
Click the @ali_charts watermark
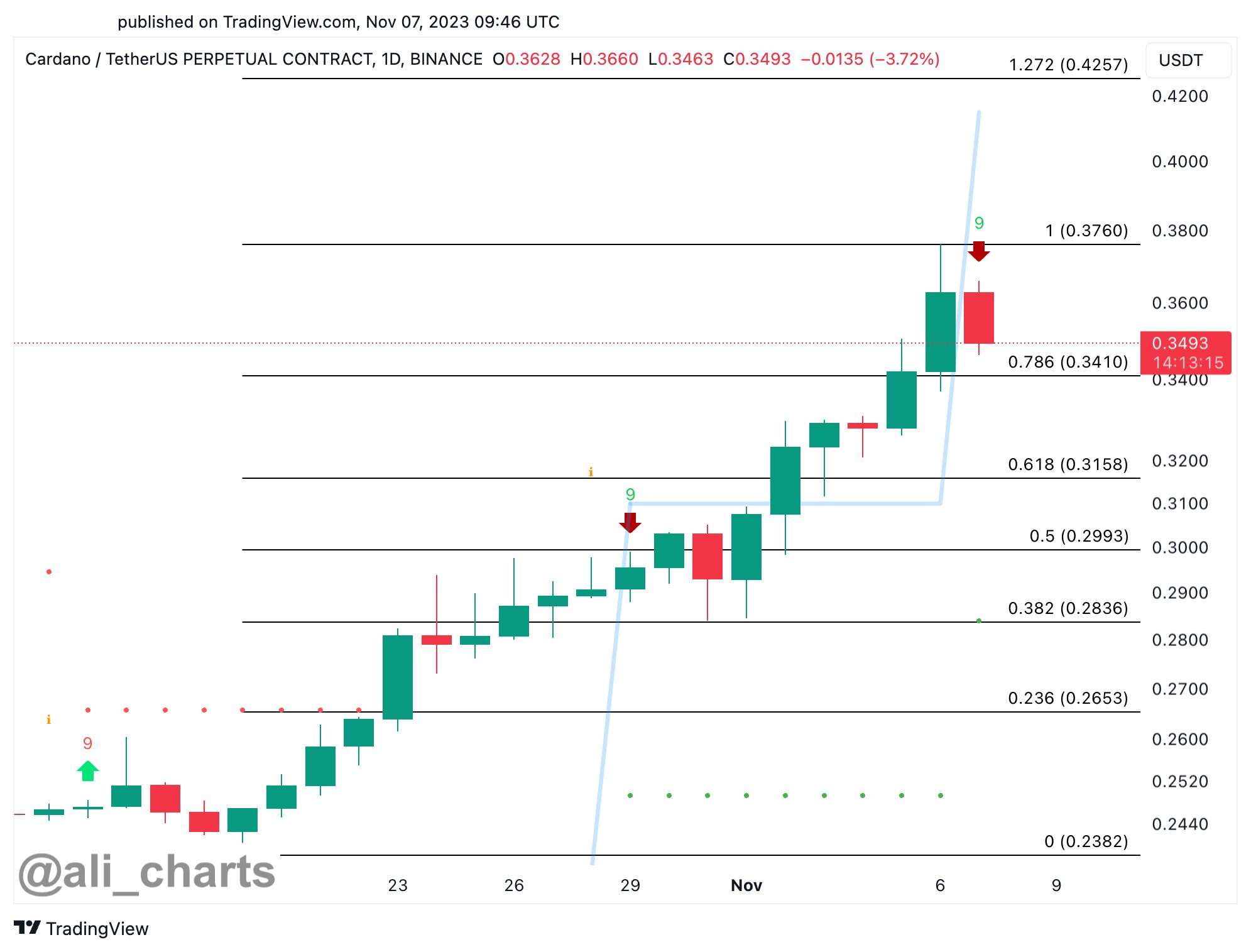tap(146, 872)
